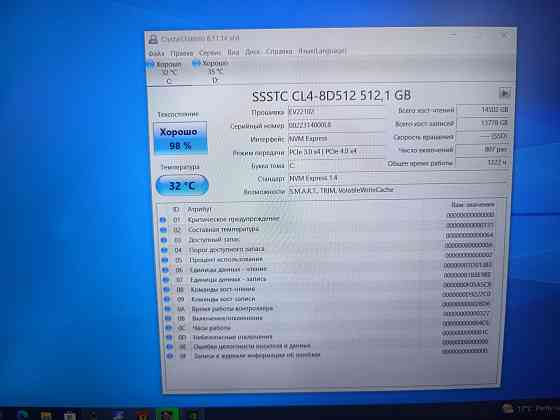Image resolution: width=560 pixels, height=420 pixels.
Task: Open the Язык(Language) menu
Action: [322, 51]
